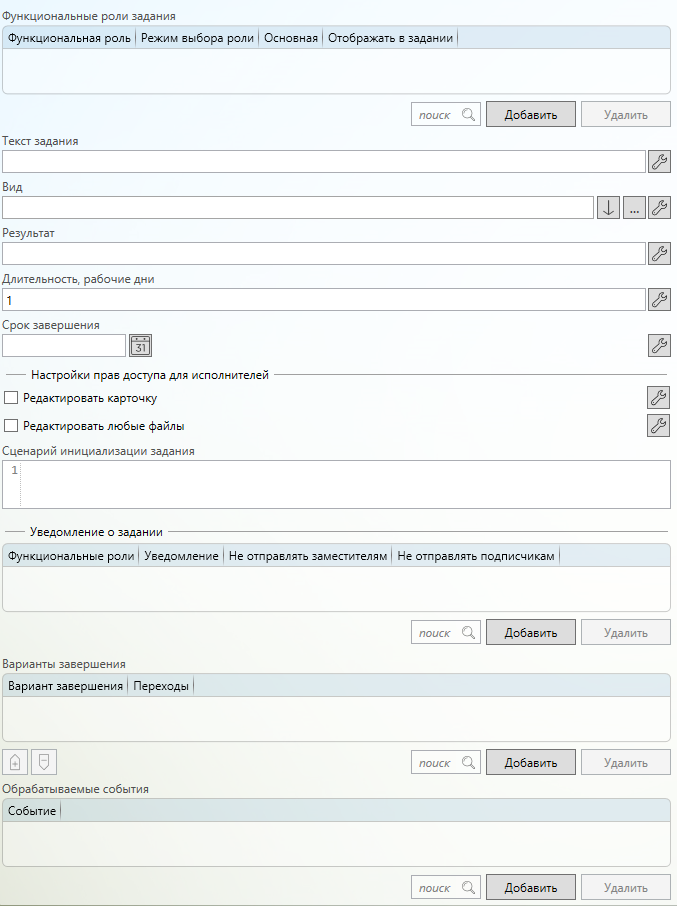
Task: Click wrench icon in the Вид row
Action: click(659, 207)
